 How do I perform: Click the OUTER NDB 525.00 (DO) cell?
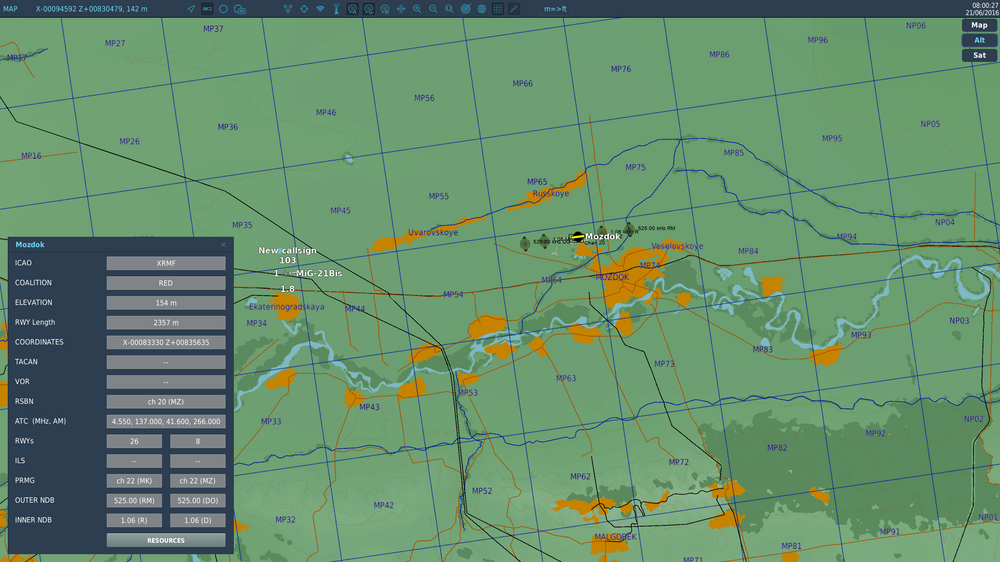(198, 500)
